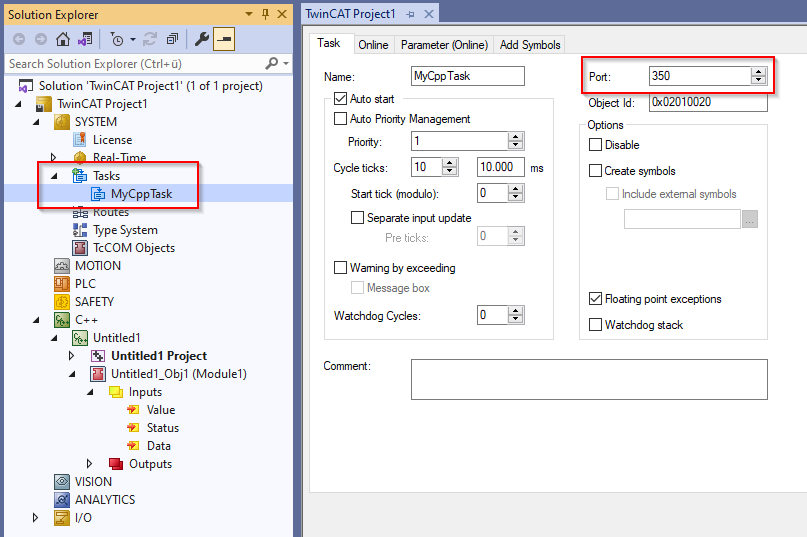Select the Routes node icon
Screen dimensions: 807x537
coord(80,212)
